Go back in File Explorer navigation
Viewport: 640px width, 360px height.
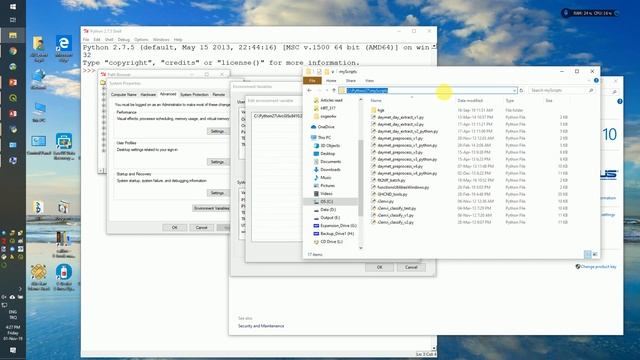click(309, 90)
